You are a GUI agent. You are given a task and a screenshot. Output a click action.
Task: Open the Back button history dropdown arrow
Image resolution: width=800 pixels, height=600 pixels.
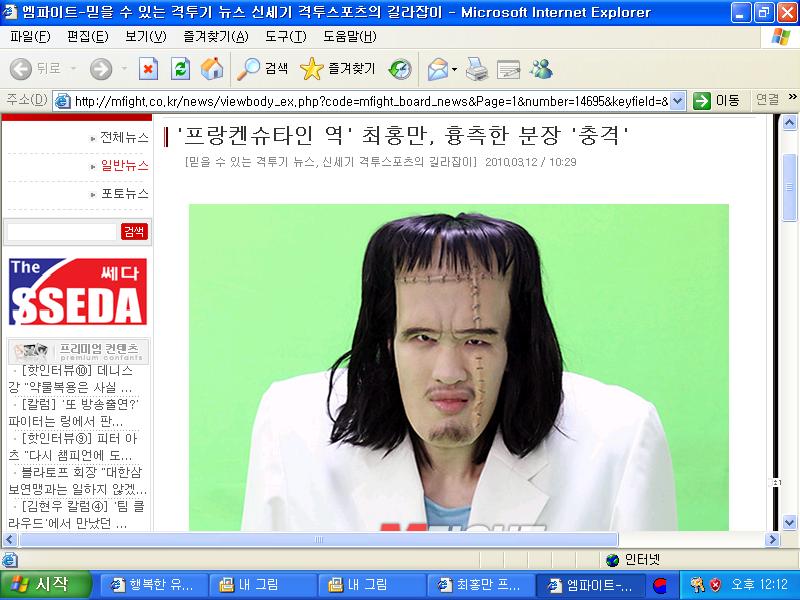73,68
